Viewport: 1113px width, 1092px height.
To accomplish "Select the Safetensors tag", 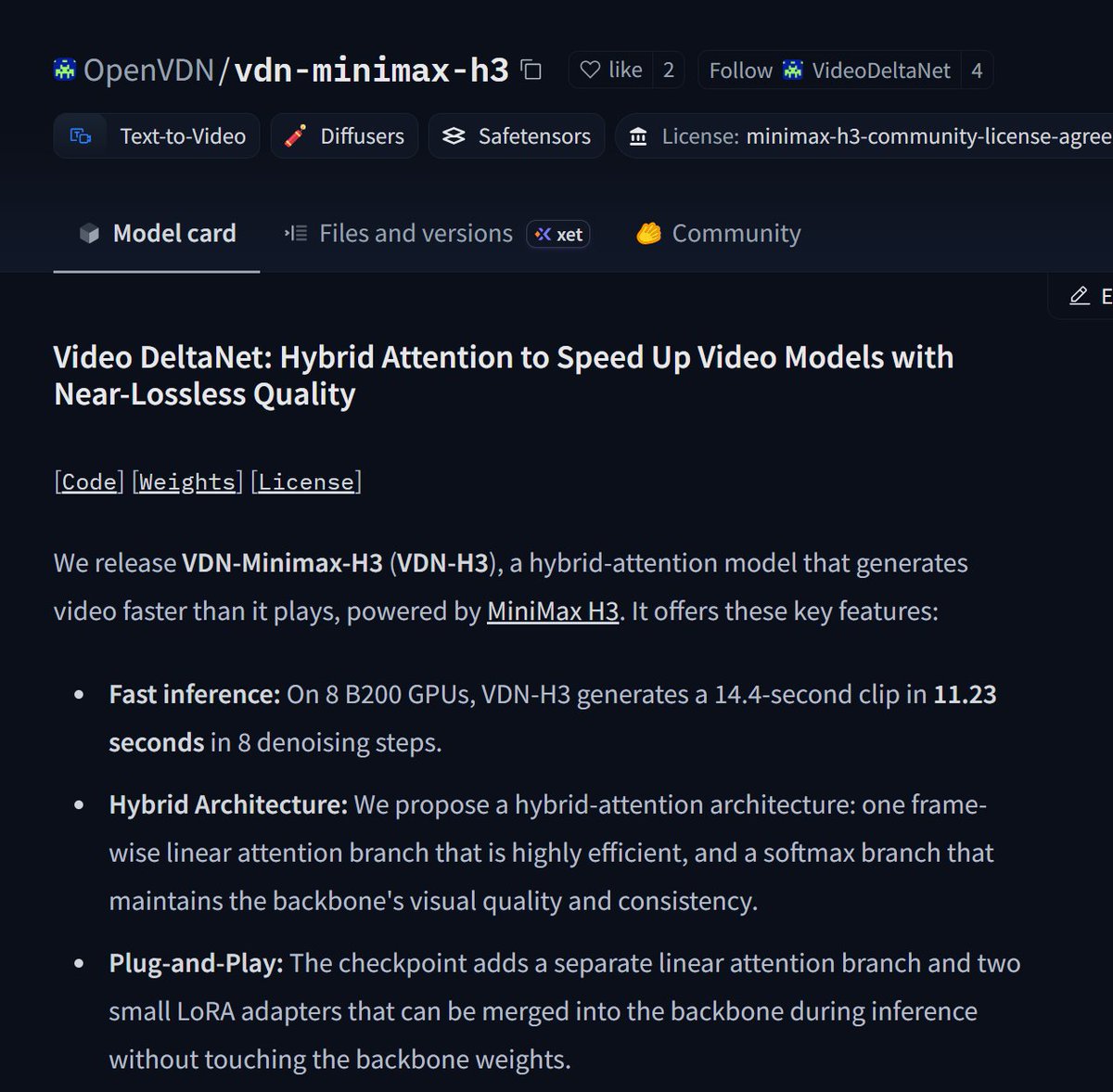I will 517,136.
